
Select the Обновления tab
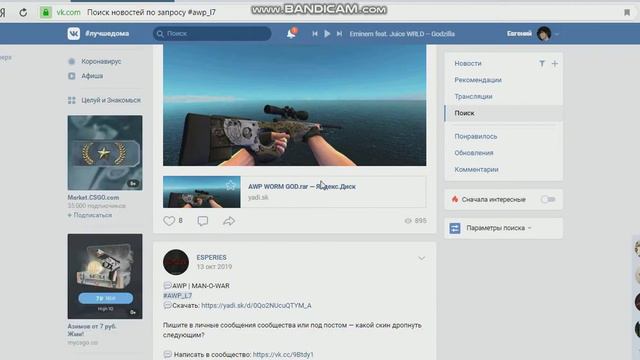click(473, 153)
